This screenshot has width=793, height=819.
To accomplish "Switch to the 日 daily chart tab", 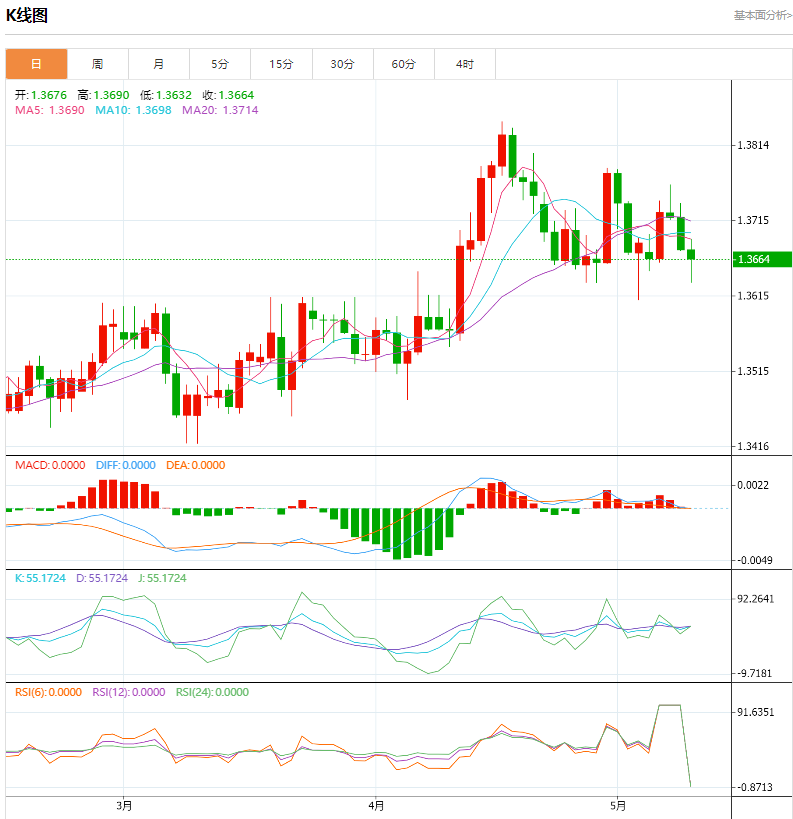I will coord(36,64).
